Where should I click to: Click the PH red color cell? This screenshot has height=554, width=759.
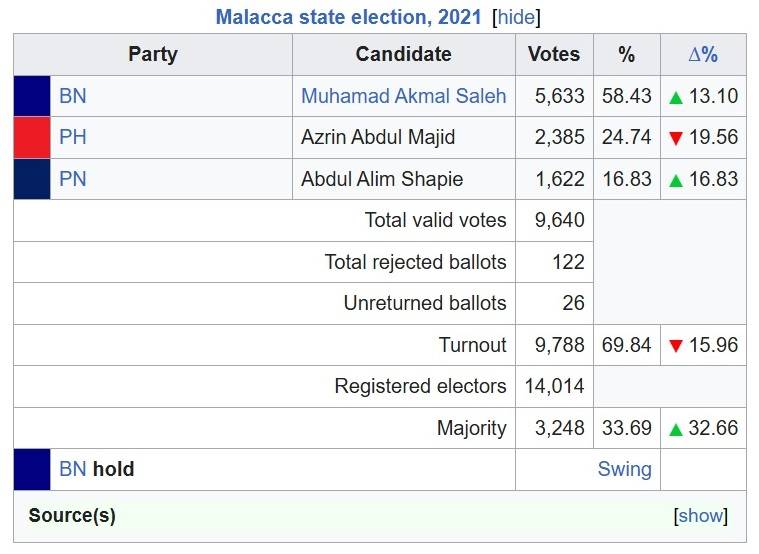pyautogui.click(x=32, y=138)
